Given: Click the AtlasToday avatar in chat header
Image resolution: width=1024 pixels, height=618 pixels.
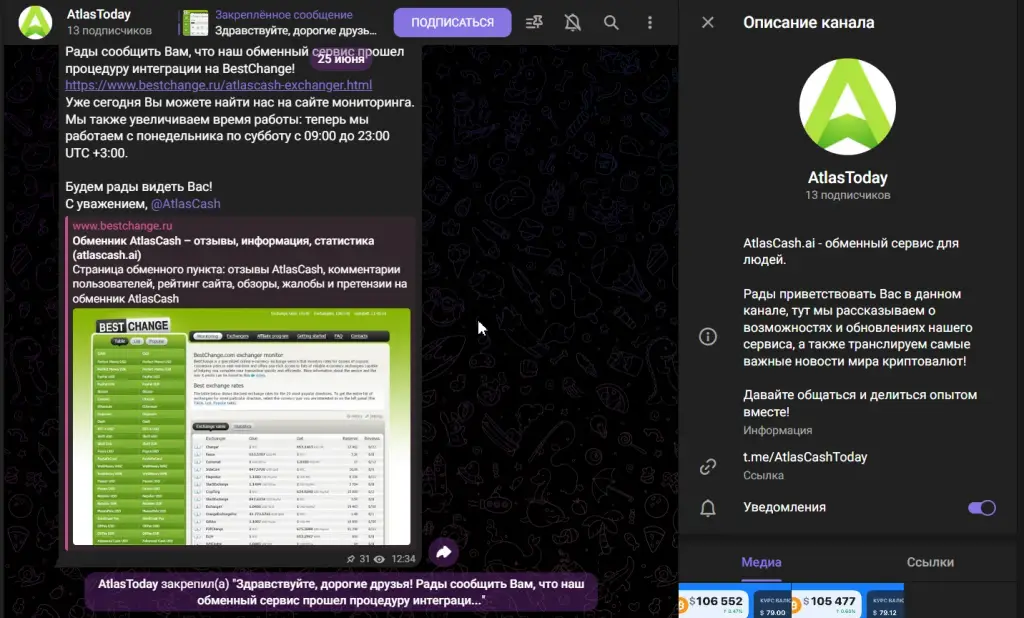Looking at the screenshot, I should [x=35, y=23].
